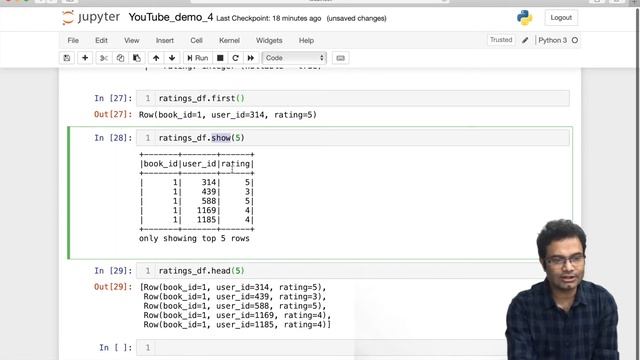The height and width of the screenshot is (360, 640).
Task: Click Out[29] row with user_id=588
Action: pos(235,306)
